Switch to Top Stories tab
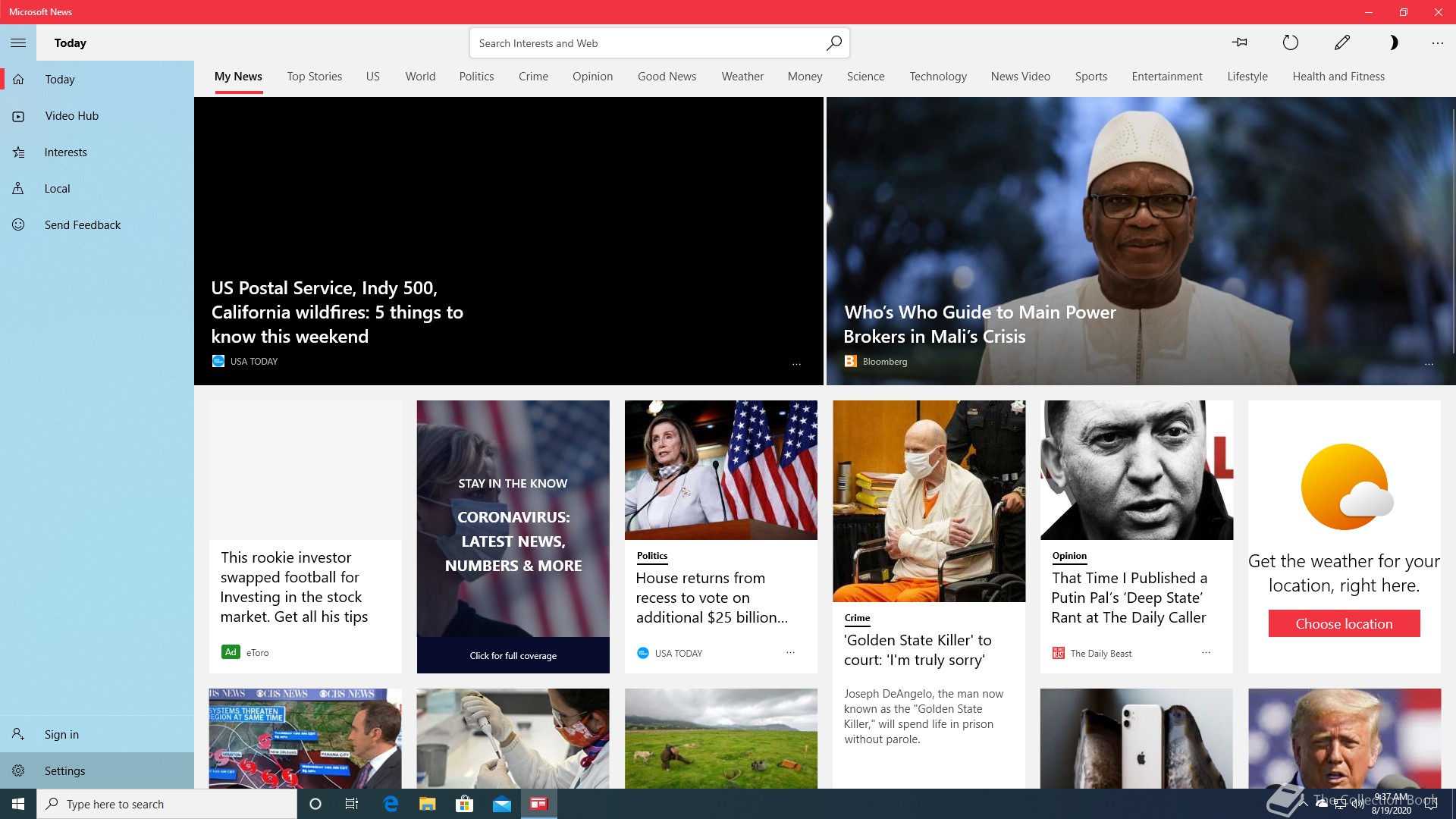The height and width of the screenshot is (819, 1456). [314, 77]
